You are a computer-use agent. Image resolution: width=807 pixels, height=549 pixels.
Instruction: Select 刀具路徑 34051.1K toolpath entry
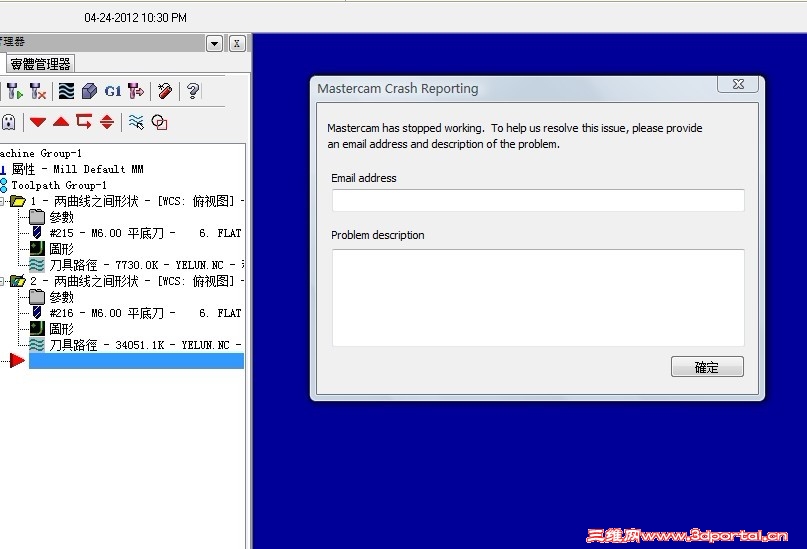(x=136, y=345)
